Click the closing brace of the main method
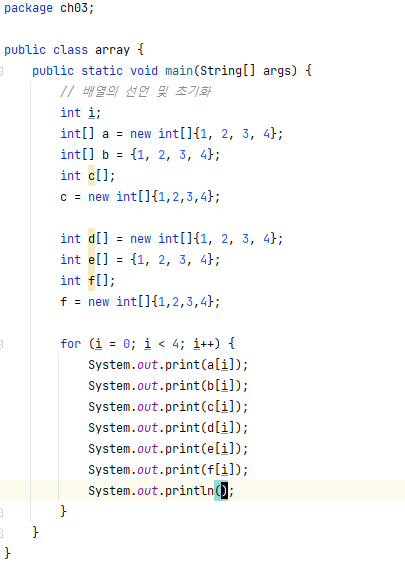This screenshot has width=405, height=566. pyautogui.click(x=35, y=532)
